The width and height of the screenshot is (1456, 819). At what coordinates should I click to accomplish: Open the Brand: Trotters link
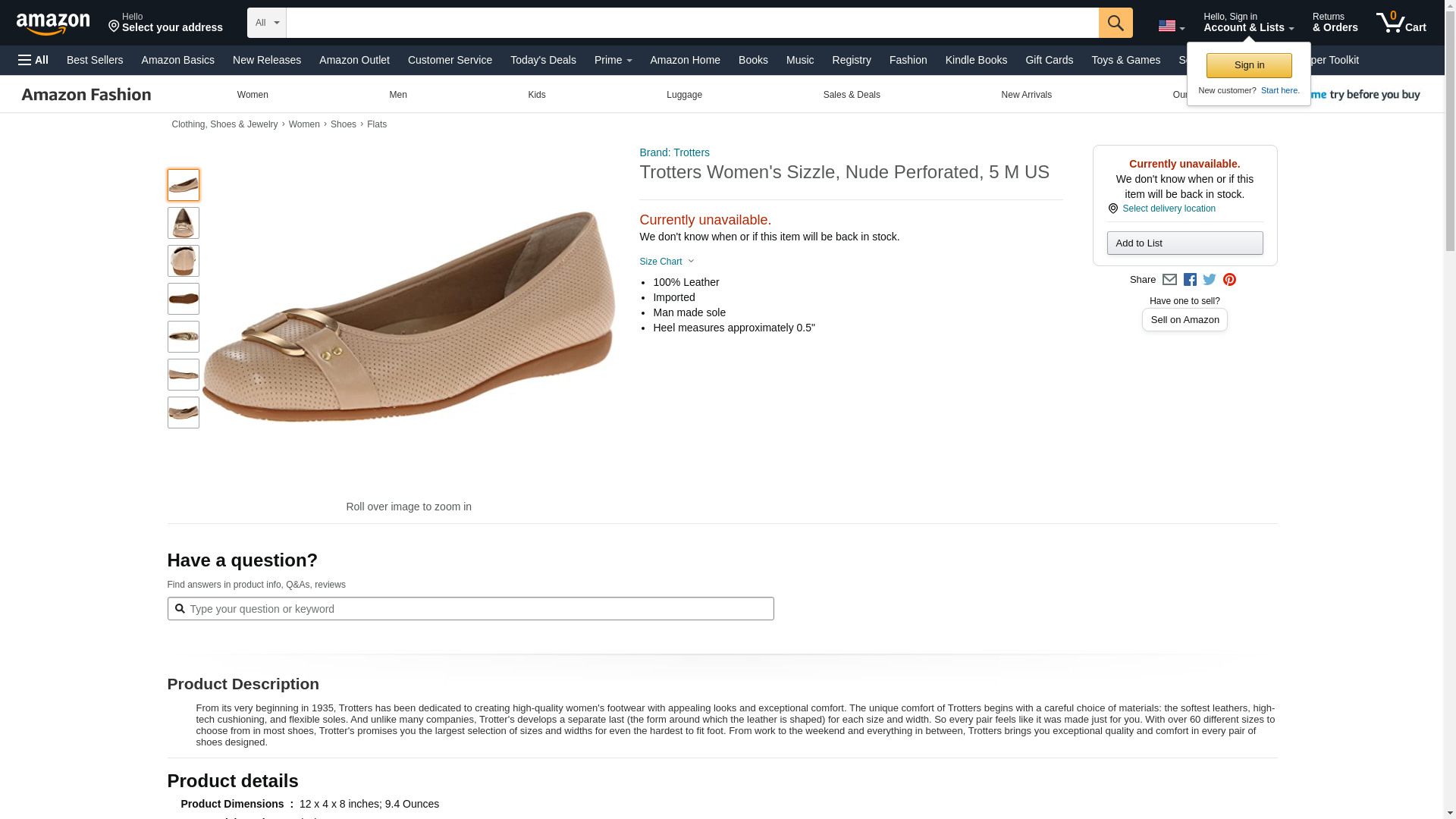[x=674, y=152]
